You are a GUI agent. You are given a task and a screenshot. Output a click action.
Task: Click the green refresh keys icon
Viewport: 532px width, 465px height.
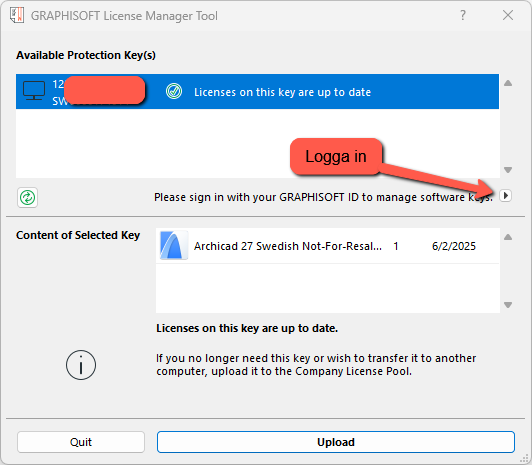pos(27,197)
